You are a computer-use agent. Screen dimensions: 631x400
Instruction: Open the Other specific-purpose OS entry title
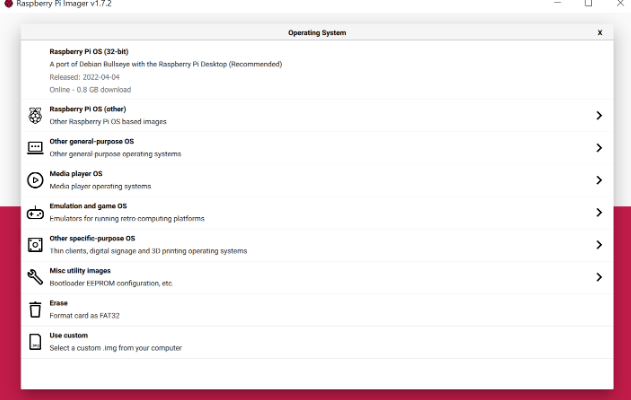(92, 238)
